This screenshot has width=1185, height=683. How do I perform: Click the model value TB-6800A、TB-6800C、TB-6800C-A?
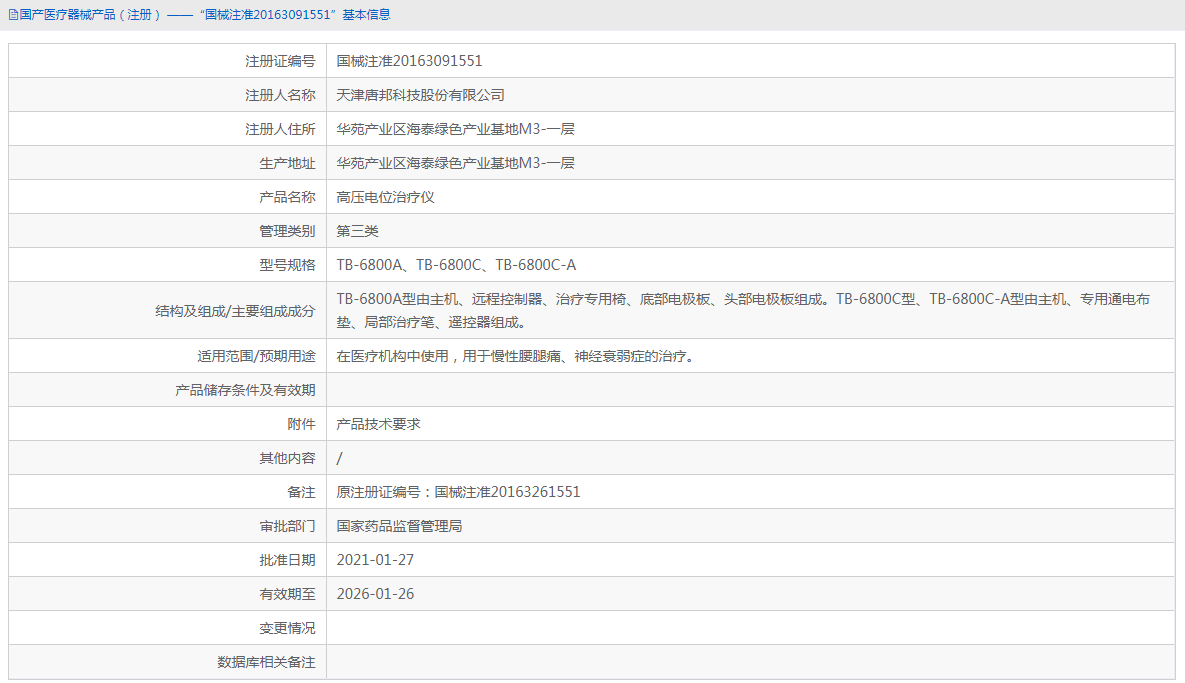coord(456,265)
